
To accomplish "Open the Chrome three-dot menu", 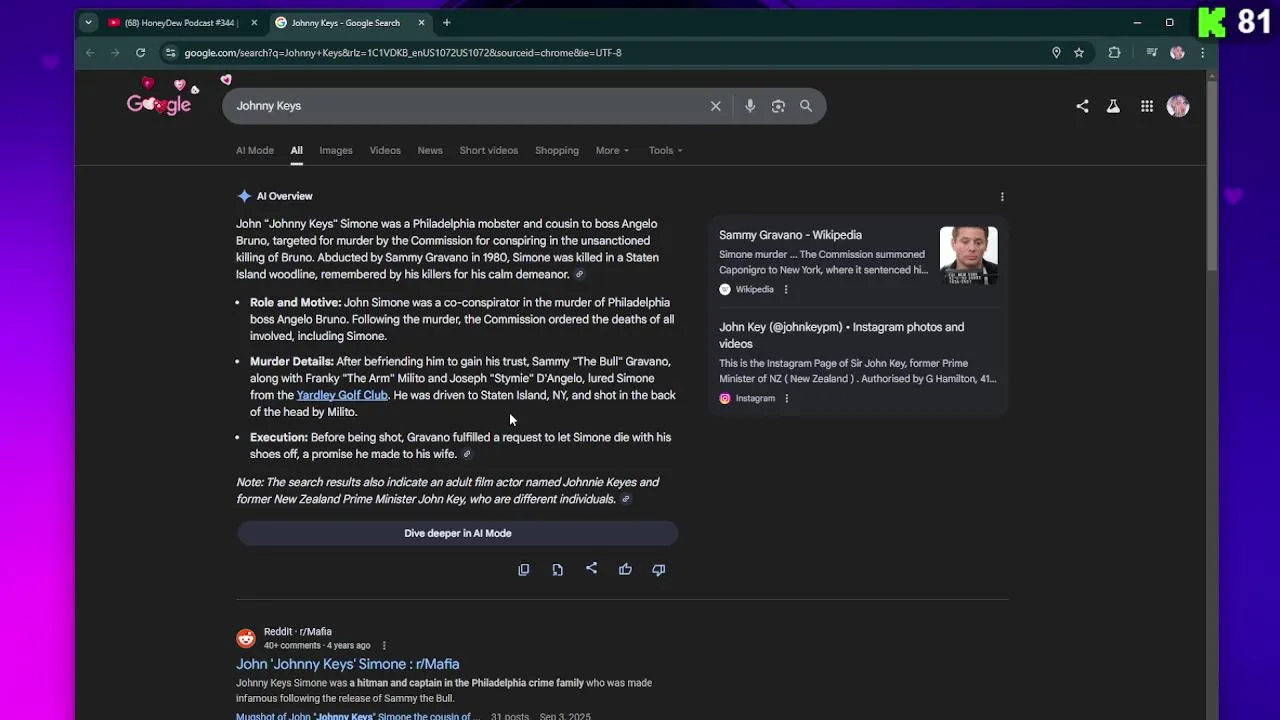I will [x=1202, y=52].
